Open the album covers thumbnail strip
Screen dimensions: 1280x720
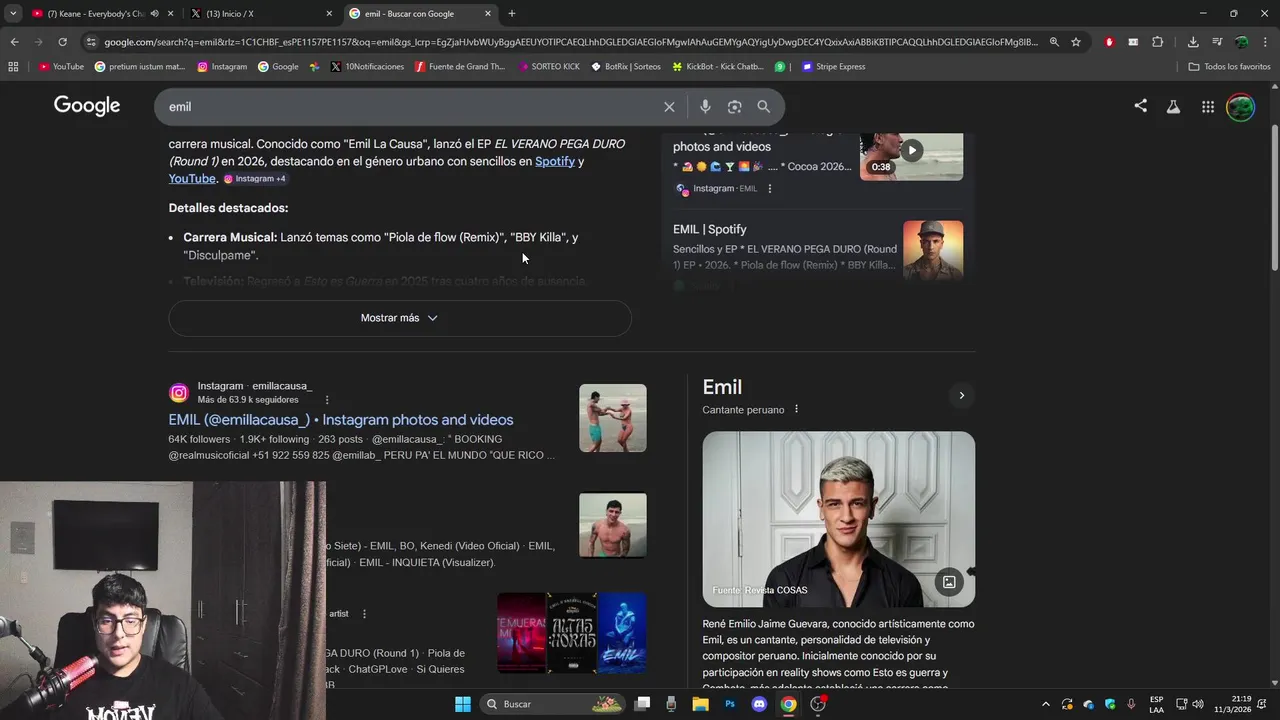point(572,633)
